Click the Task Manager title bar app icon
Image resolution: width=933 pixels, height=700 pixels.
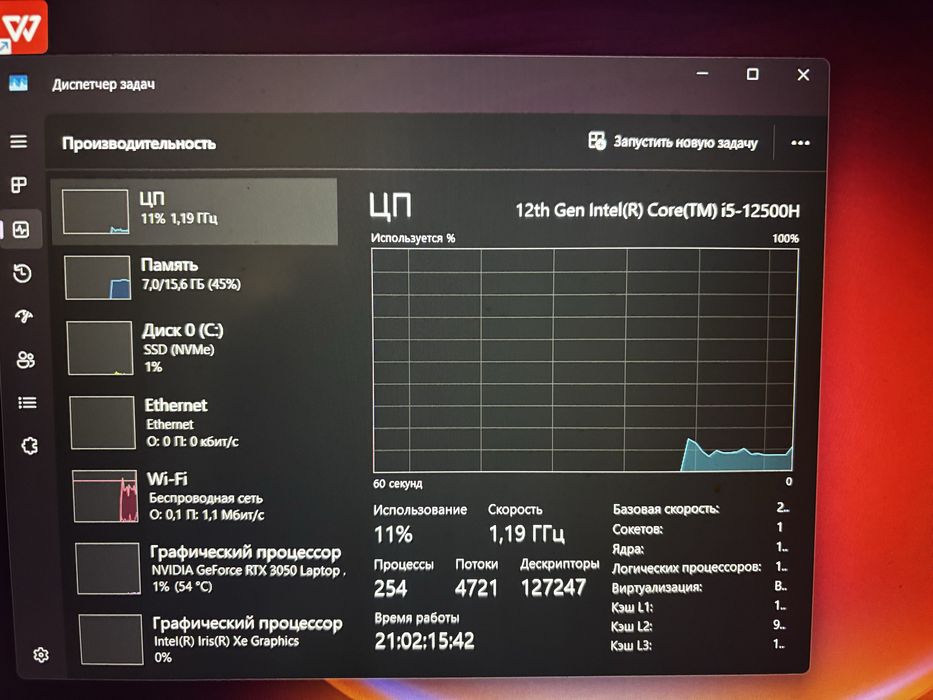pyautogui.click(x=18, y=83)
